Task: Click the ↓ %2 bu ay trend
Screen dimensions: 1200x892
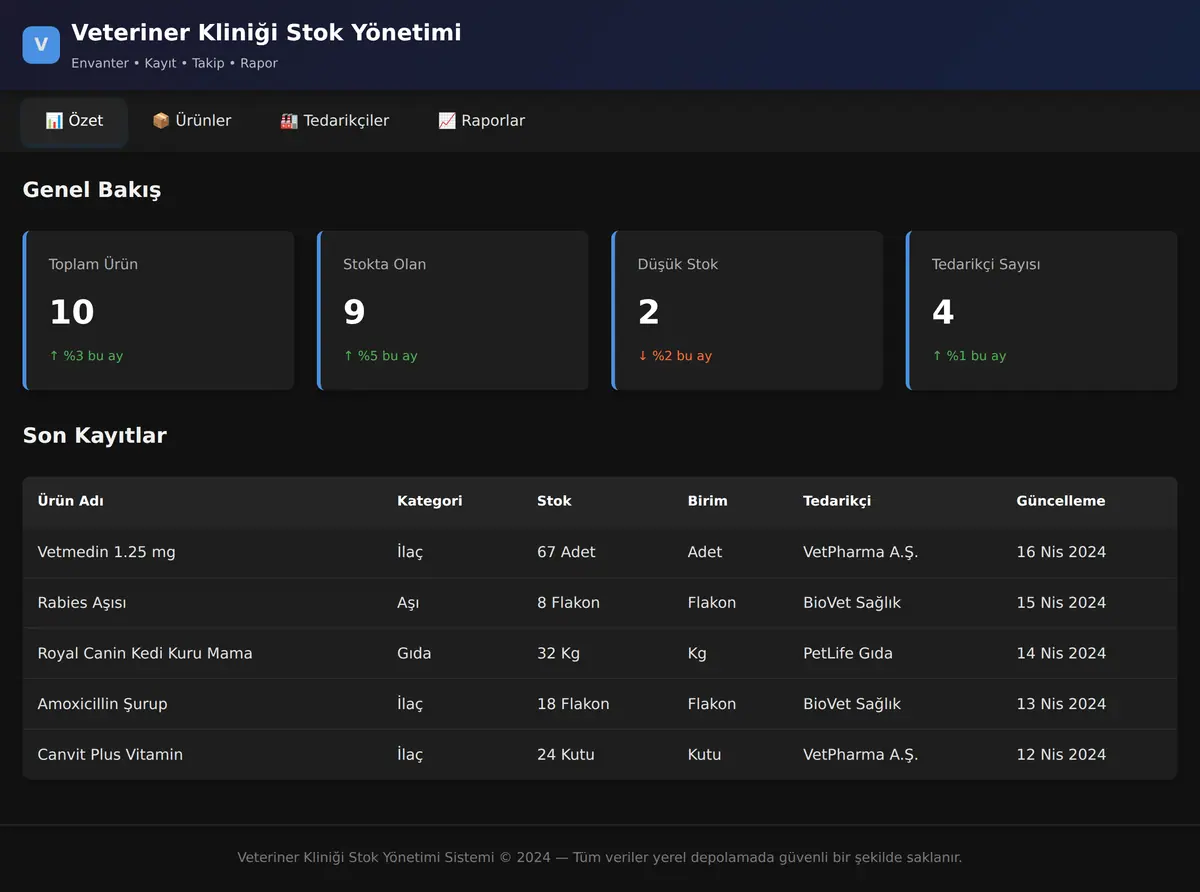Action: click(x=675, y=356)
